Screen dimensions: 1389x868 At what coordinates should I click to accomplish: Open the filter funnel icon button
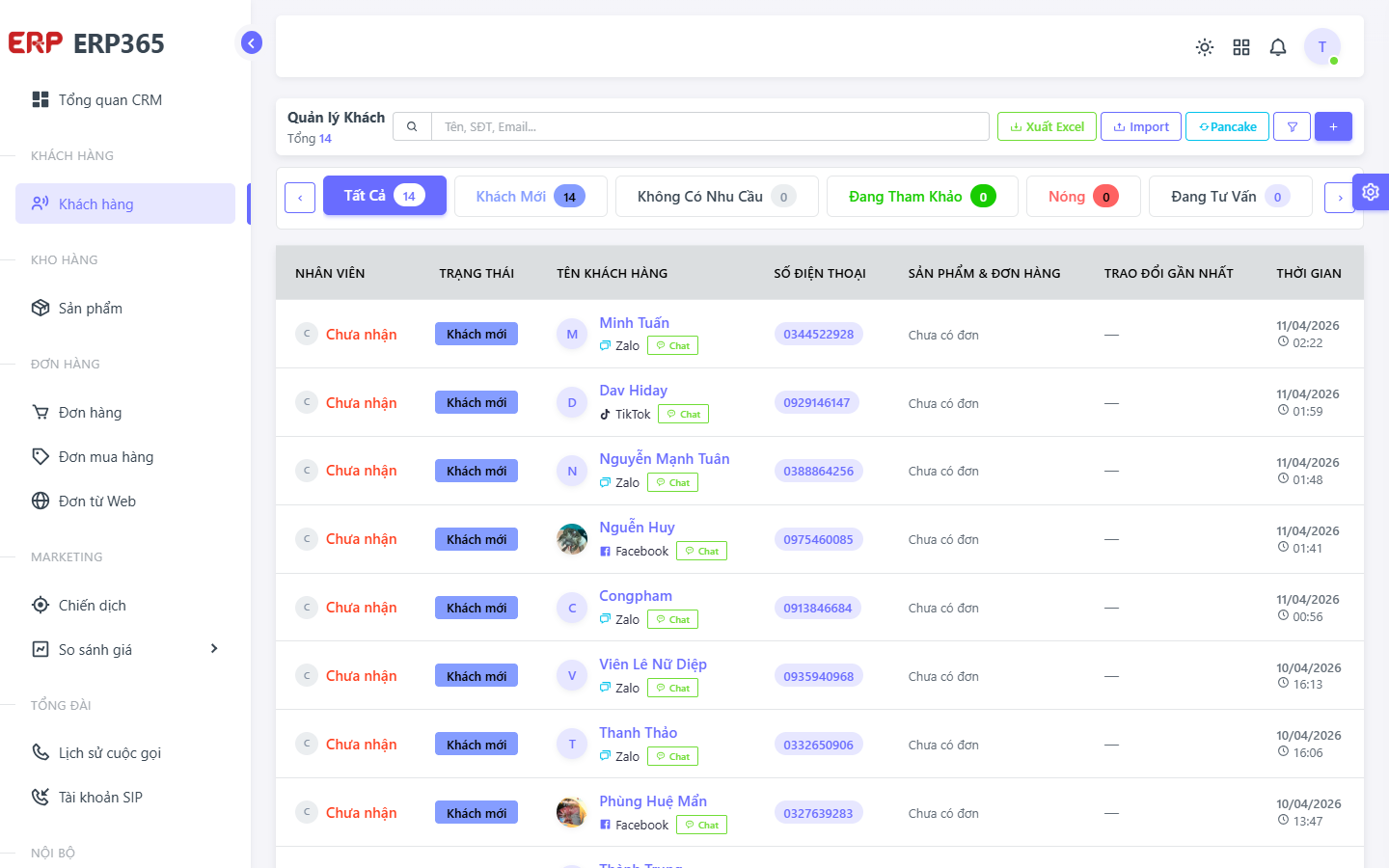(x=1292, y=126)
